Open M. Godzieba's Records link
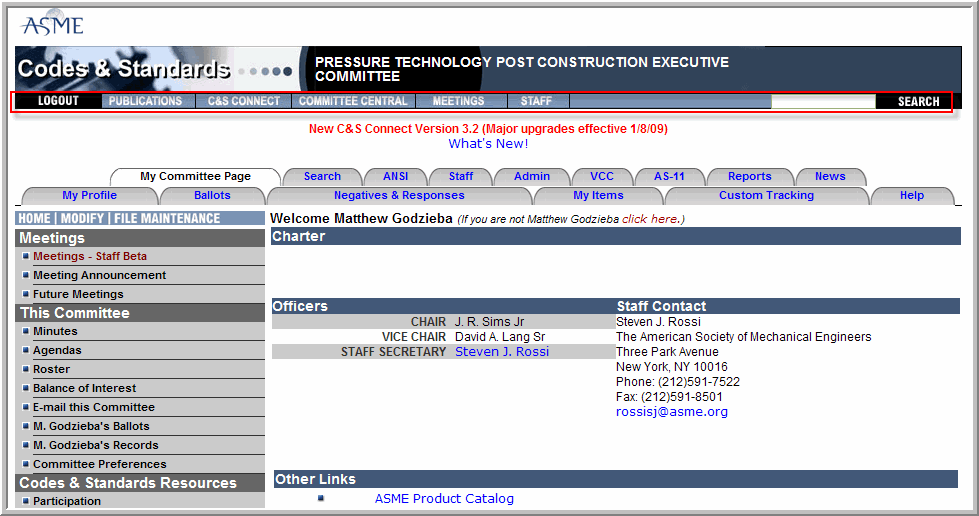The width and height of the screenshot is (979, 516). tap(96, 445)
